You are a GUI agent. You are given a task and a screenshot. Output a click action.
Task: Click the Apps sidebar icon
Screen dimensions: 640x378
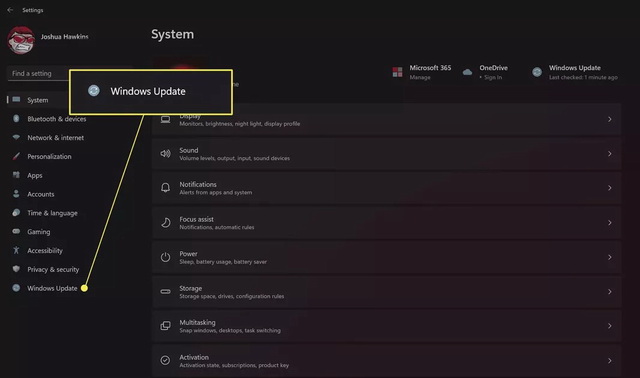coord(16,175)
